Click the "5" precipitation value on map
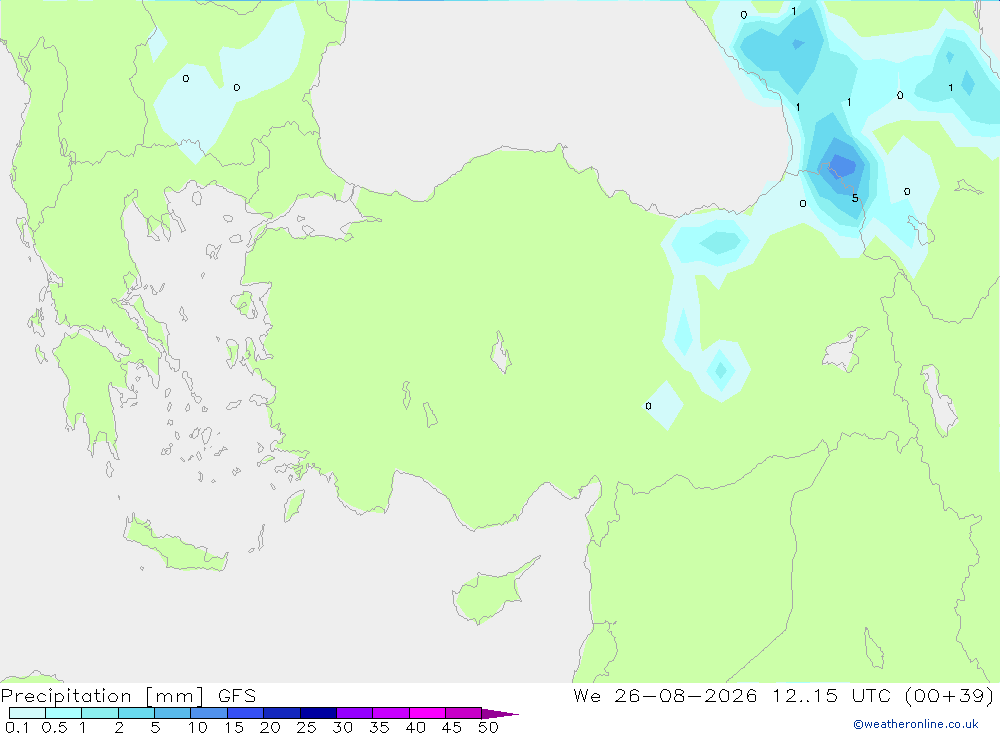The width and height of the screenshot is (1000, 733). (x=855, y=198)
